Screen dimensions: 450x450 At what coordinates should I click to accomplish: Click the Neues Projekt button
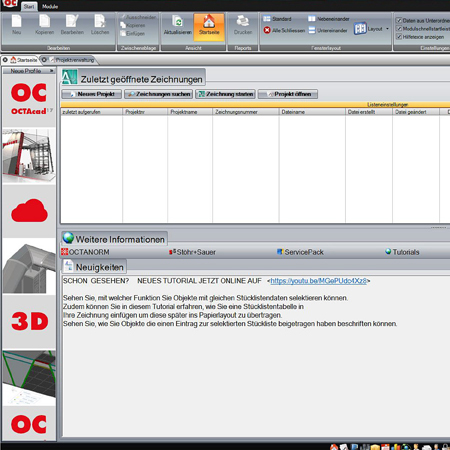(x=91, y=94)
